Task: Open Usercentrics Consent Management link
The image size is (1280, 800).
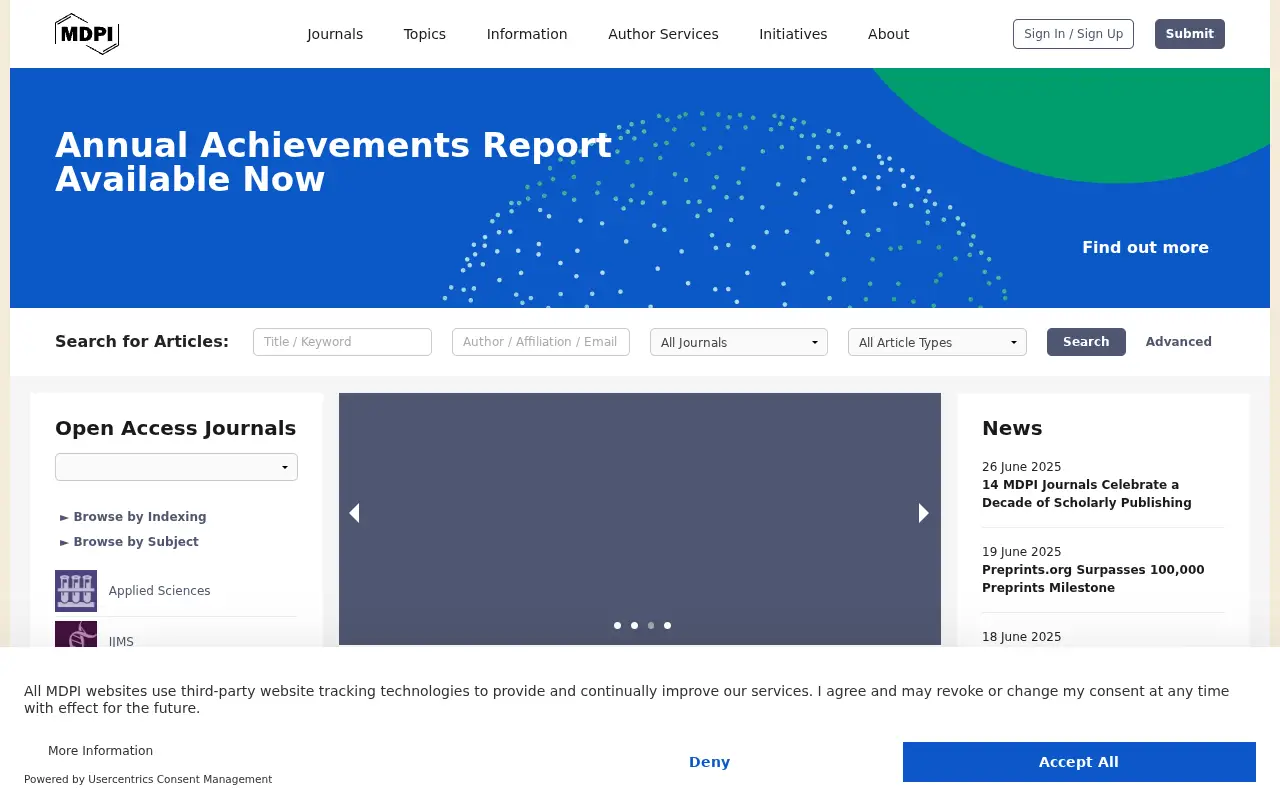Action: pos(180,780)
